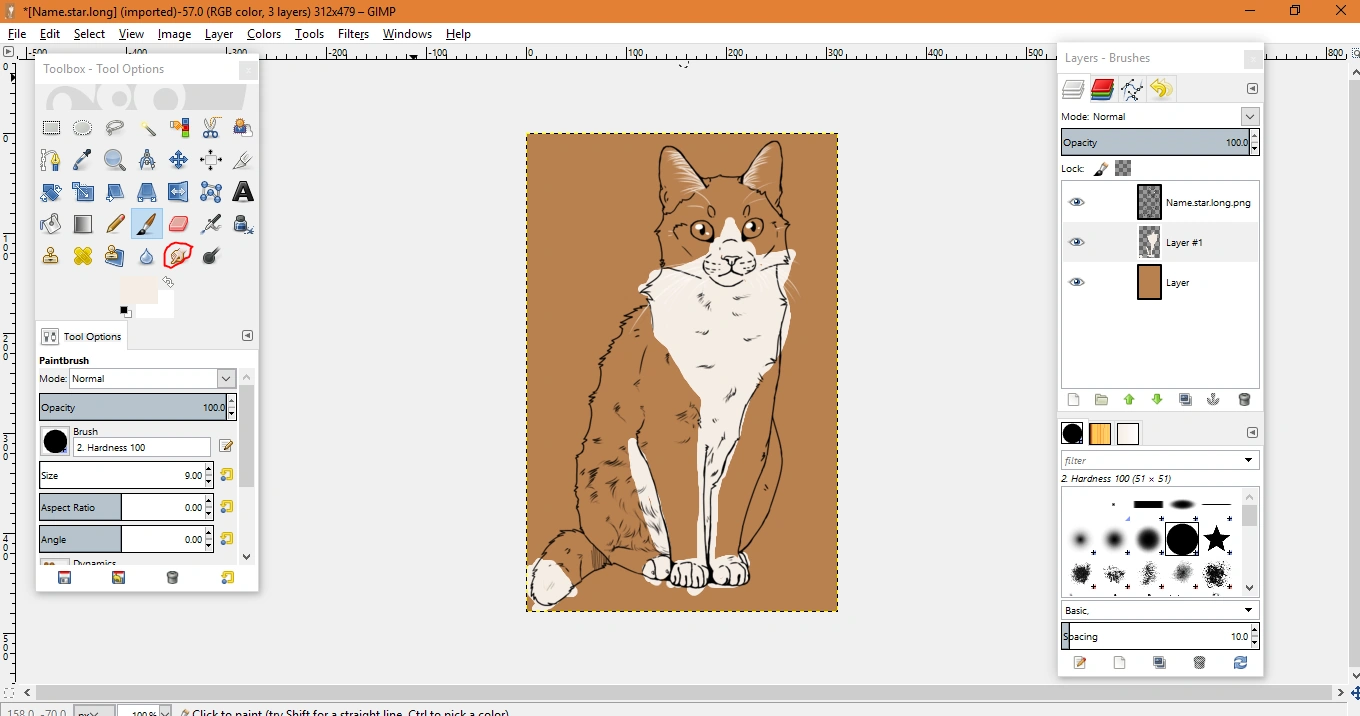Select the Eraser tool
Image resolution: width=1360 pixels, height=716 pixels.
pos(179,224)
